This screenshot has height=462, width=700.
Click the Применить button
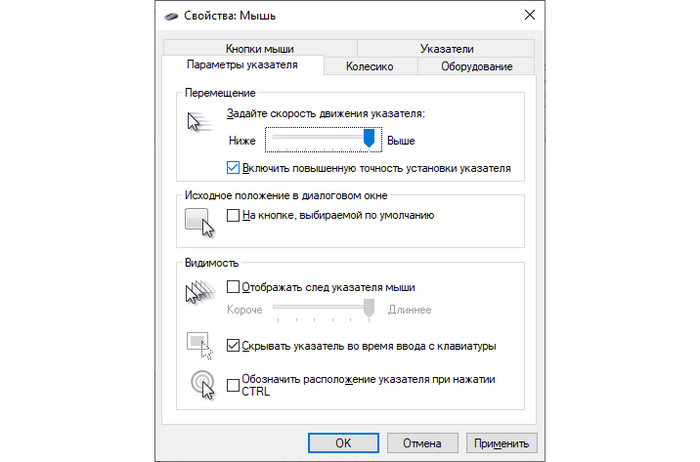tap(501, 443)
